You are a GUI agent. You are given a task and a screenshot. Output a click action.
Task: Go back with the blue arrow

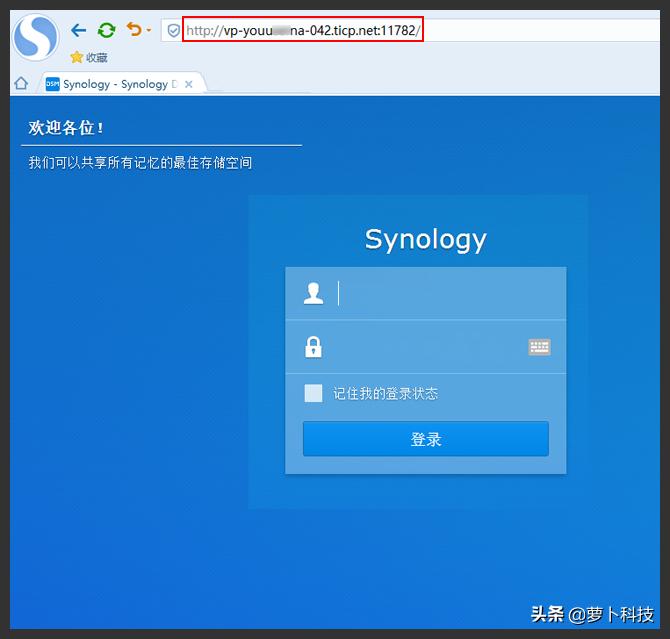click(x=79, y=30)
